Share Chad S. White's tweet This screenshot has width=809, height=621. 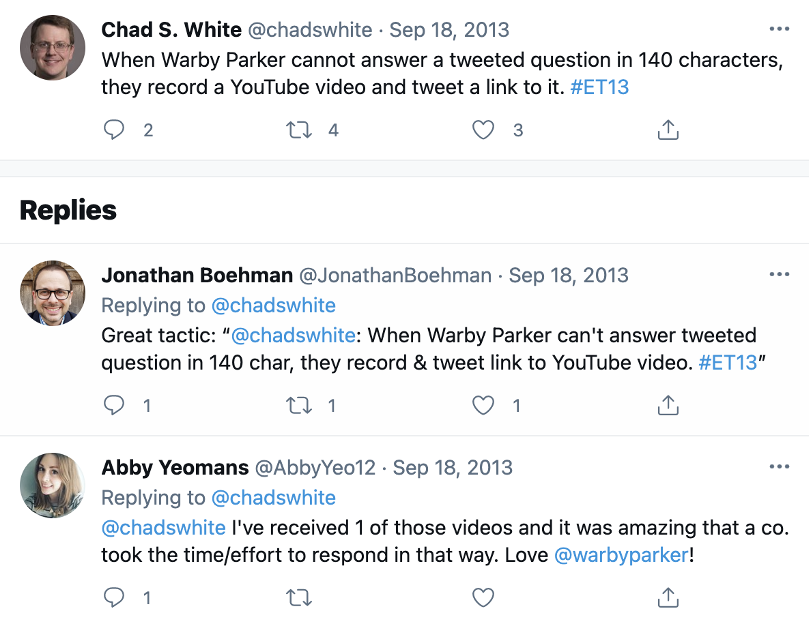click(667, 129)
